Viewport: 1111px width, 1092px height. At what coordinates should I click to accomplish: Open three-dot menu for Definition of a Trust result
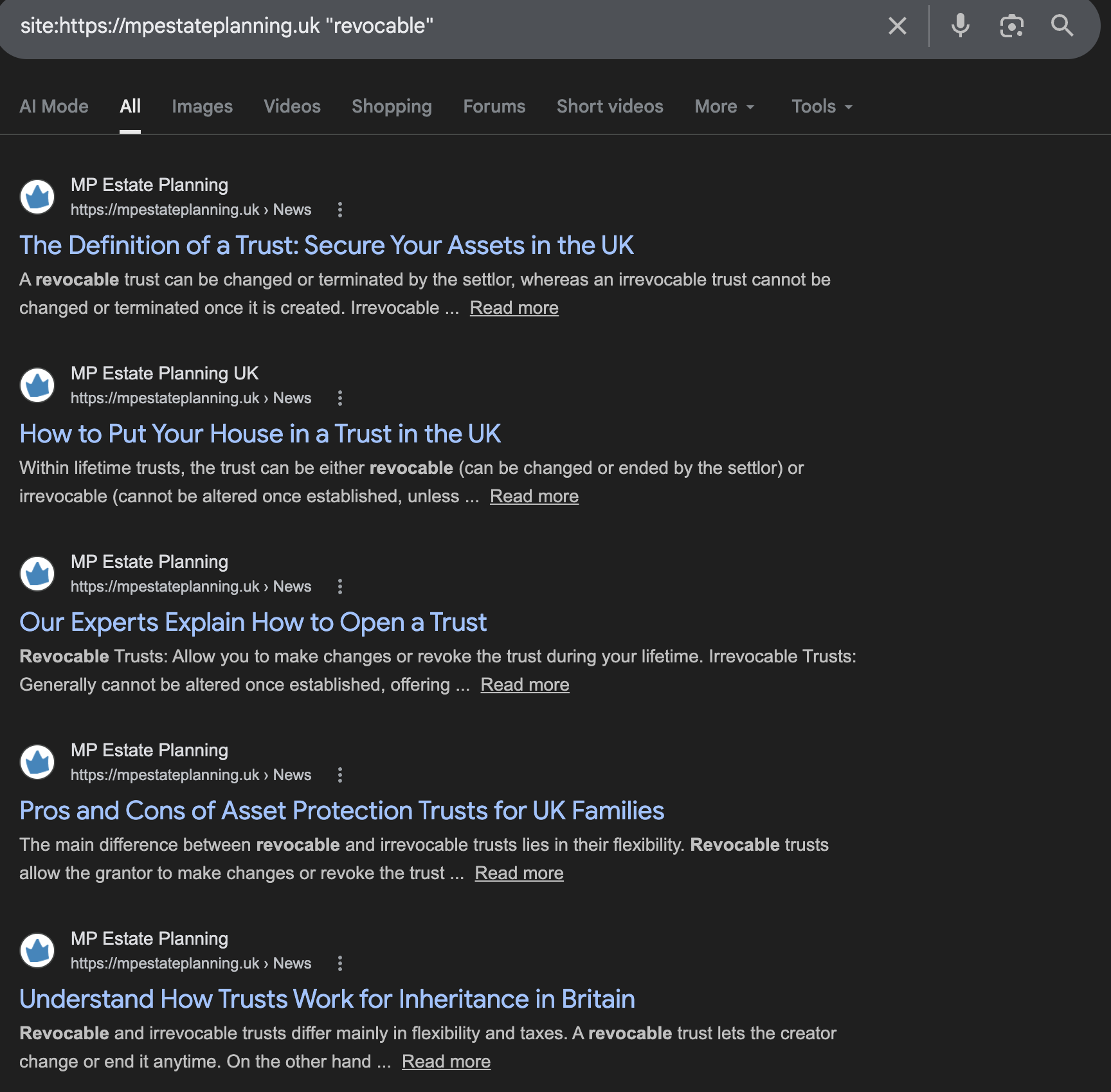point(340,210)
